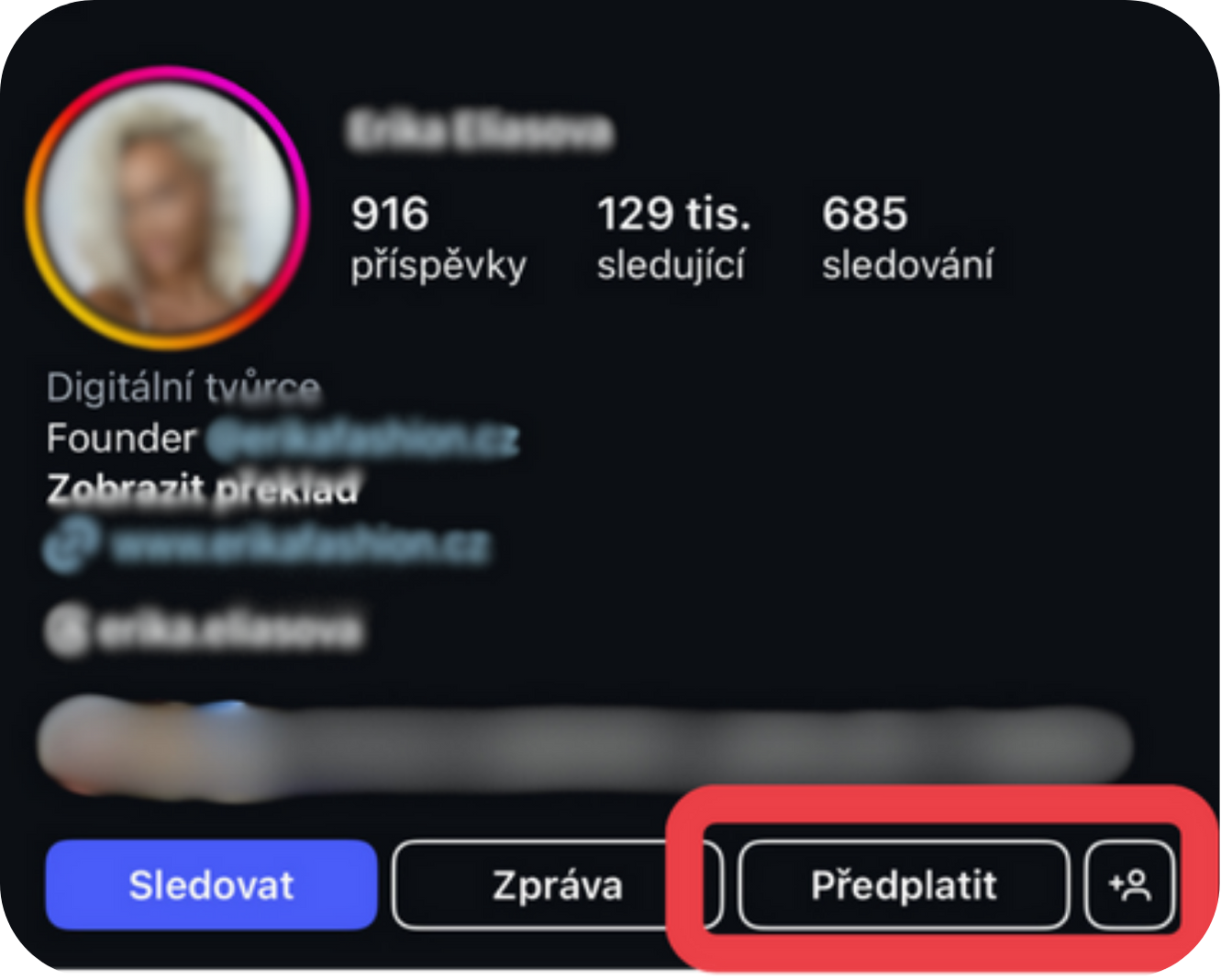Screen dimensions: 1221x980
Task: Open the blurred mention after Founder
Action: pos(362,439)
